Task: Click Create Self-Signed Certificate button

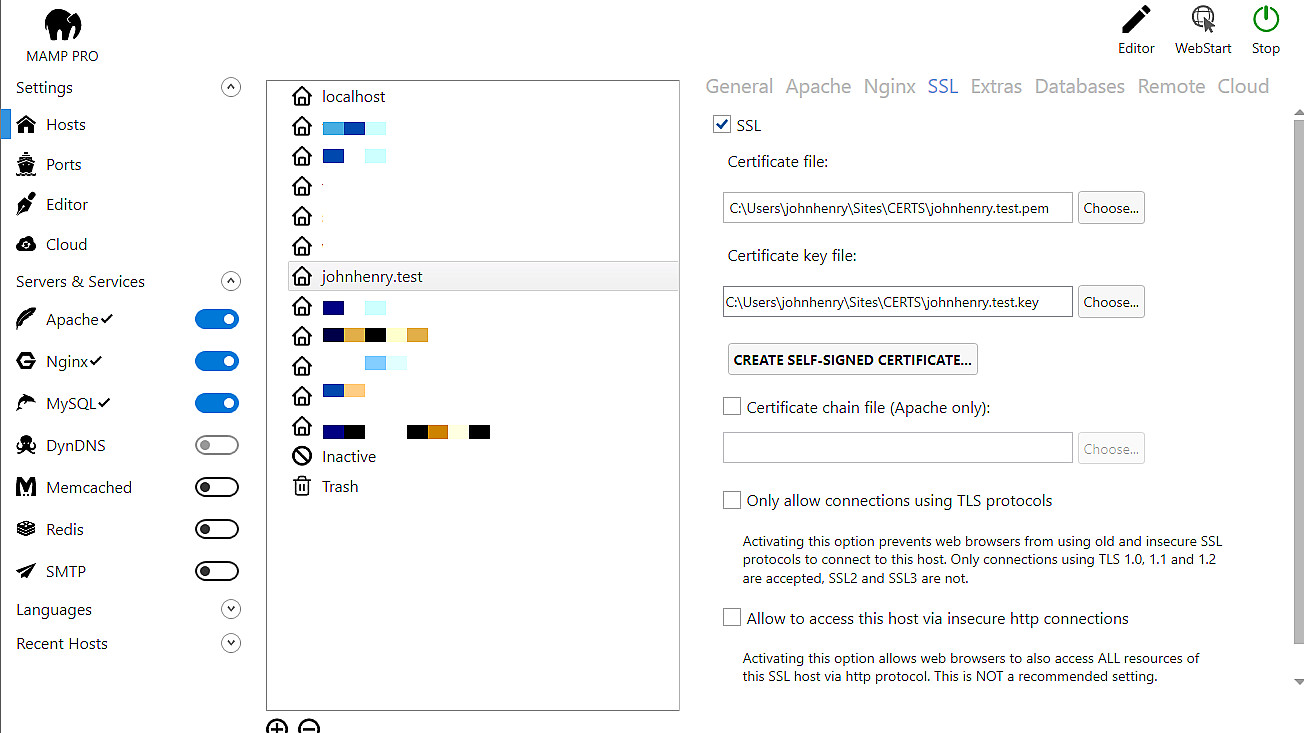Action: tap(852, 359)
